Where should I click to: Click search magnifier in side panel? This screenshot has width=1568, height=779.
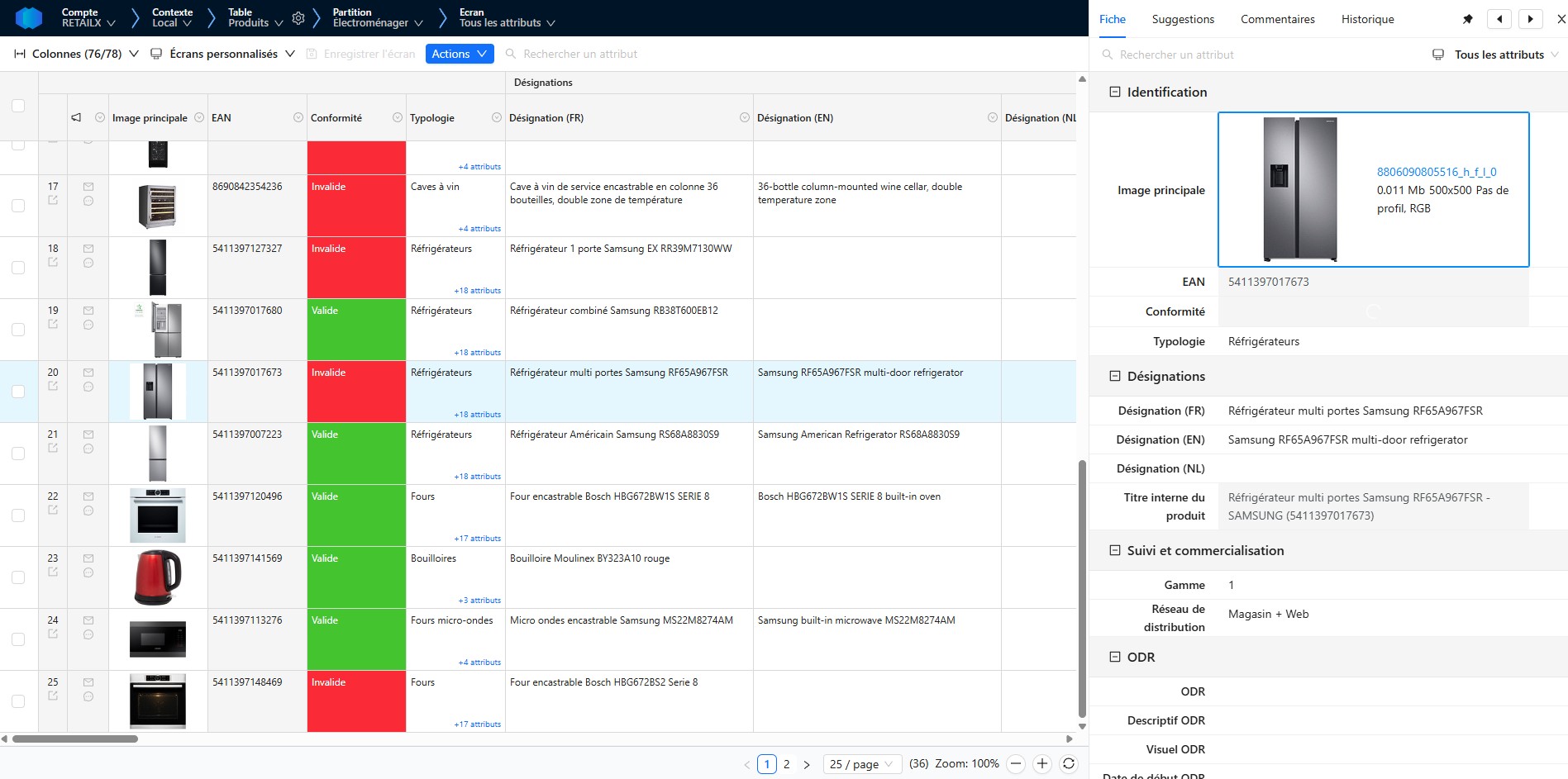pyautogui.click(x=1108, y=55)
